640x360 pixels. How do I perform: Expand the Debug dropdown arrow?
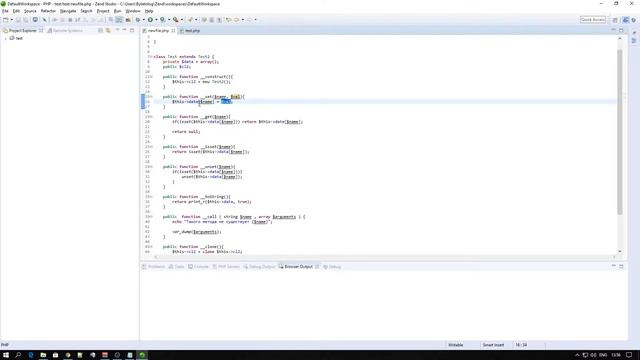(144, 20)
